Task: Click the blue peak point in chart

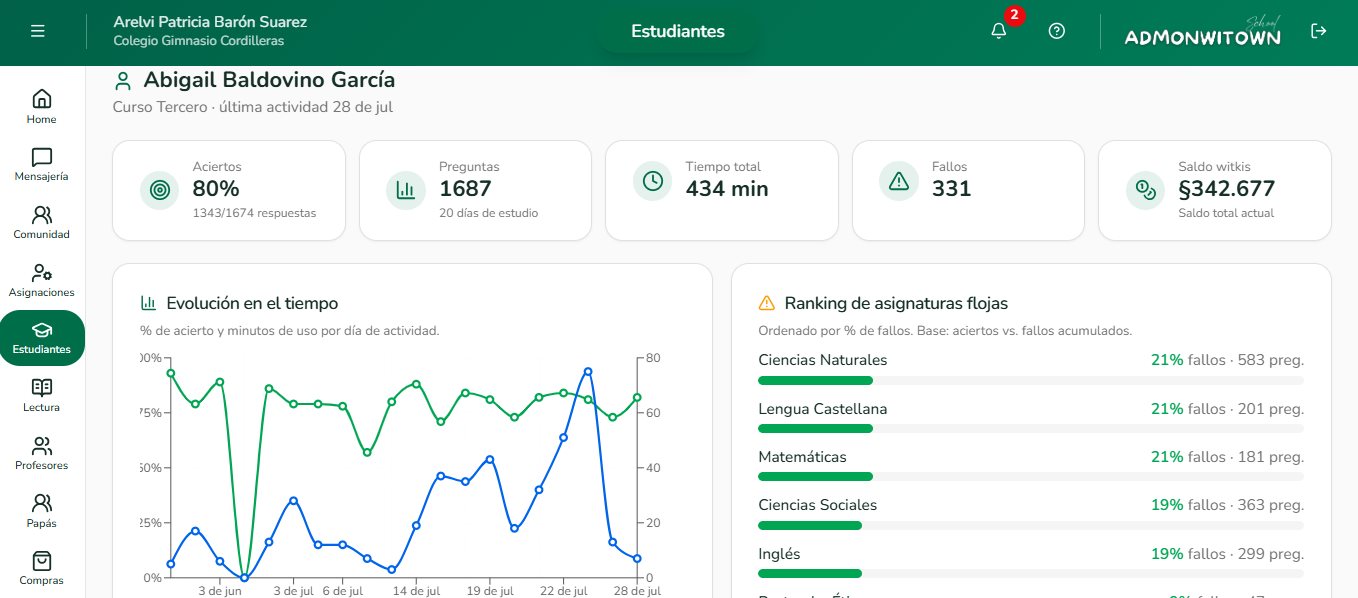Action: pyautogui.click(x=588, y=371)
